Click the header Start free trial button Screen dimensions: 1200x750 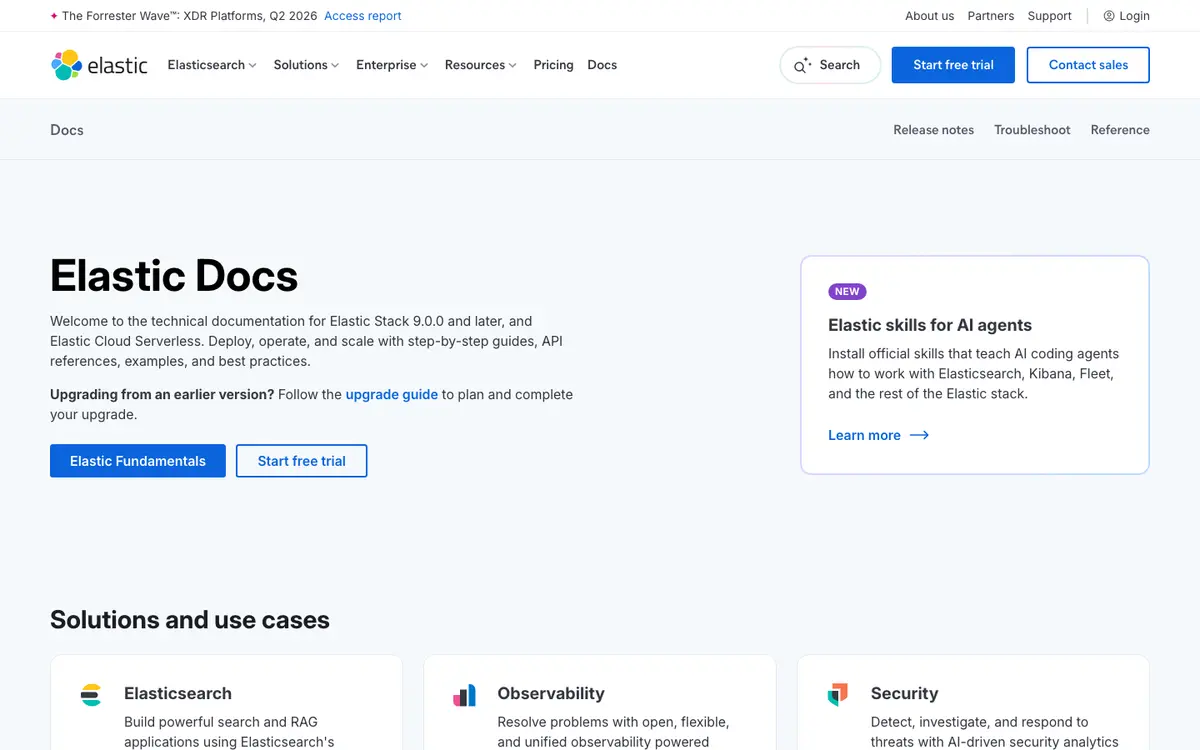(x=953, y=65)
